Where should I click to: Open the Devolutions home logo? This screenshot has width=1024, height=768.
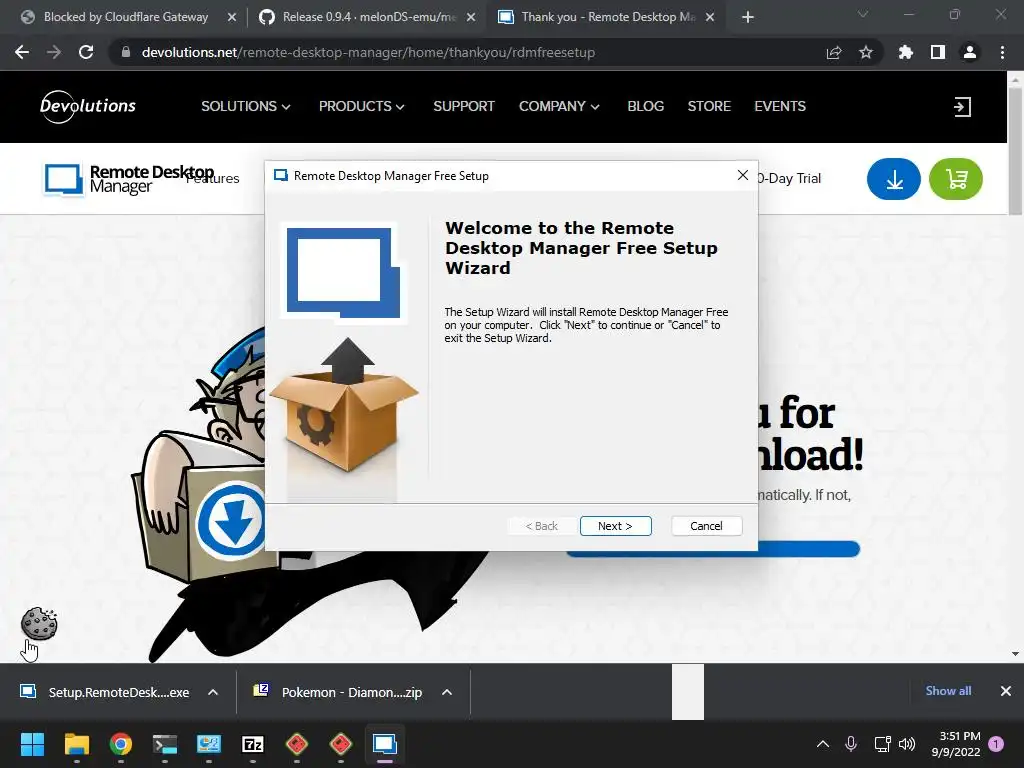point(88,106)
